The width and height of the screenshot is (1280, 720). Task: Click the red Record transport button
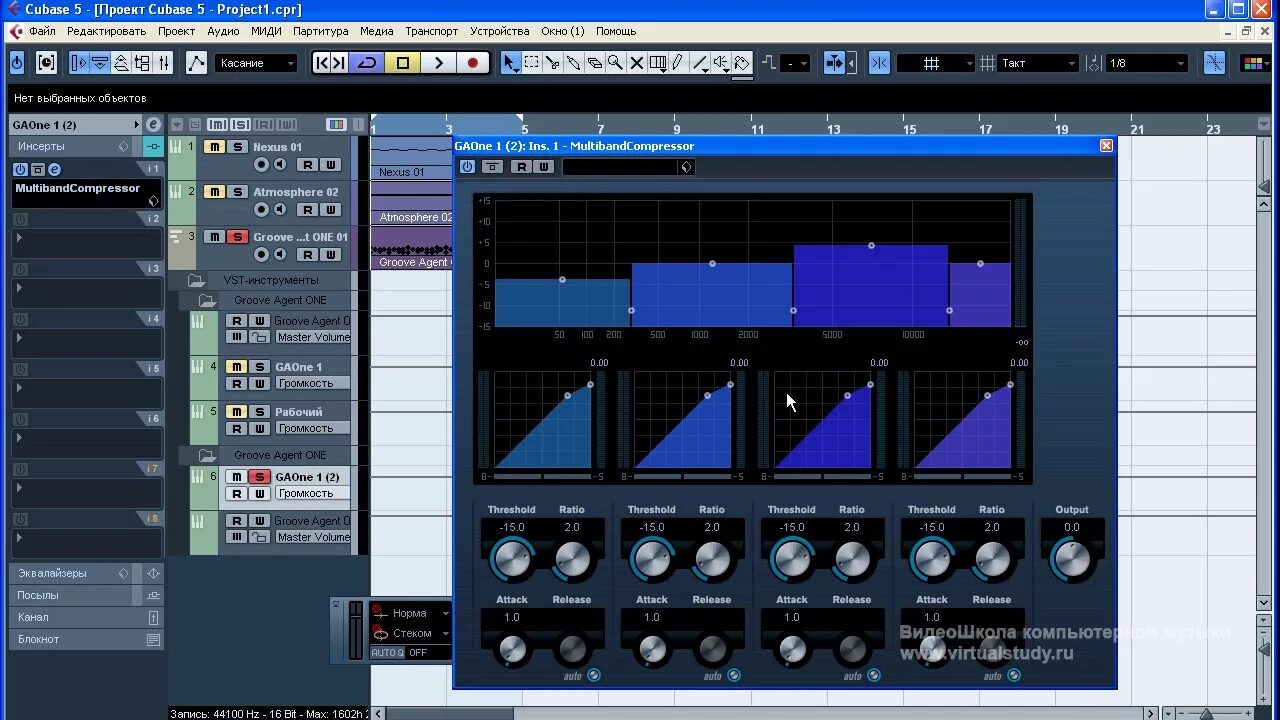(x=473, y=63)
